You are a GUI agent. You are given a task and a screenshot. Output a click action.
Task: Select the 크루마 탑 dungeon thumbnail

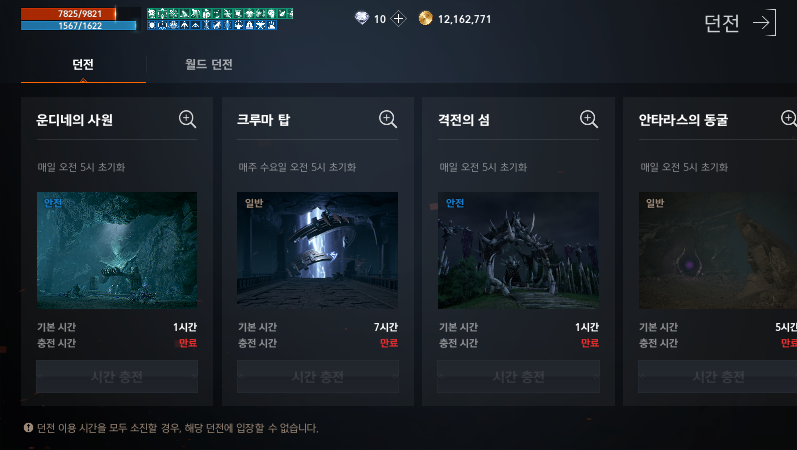point(318,250)
